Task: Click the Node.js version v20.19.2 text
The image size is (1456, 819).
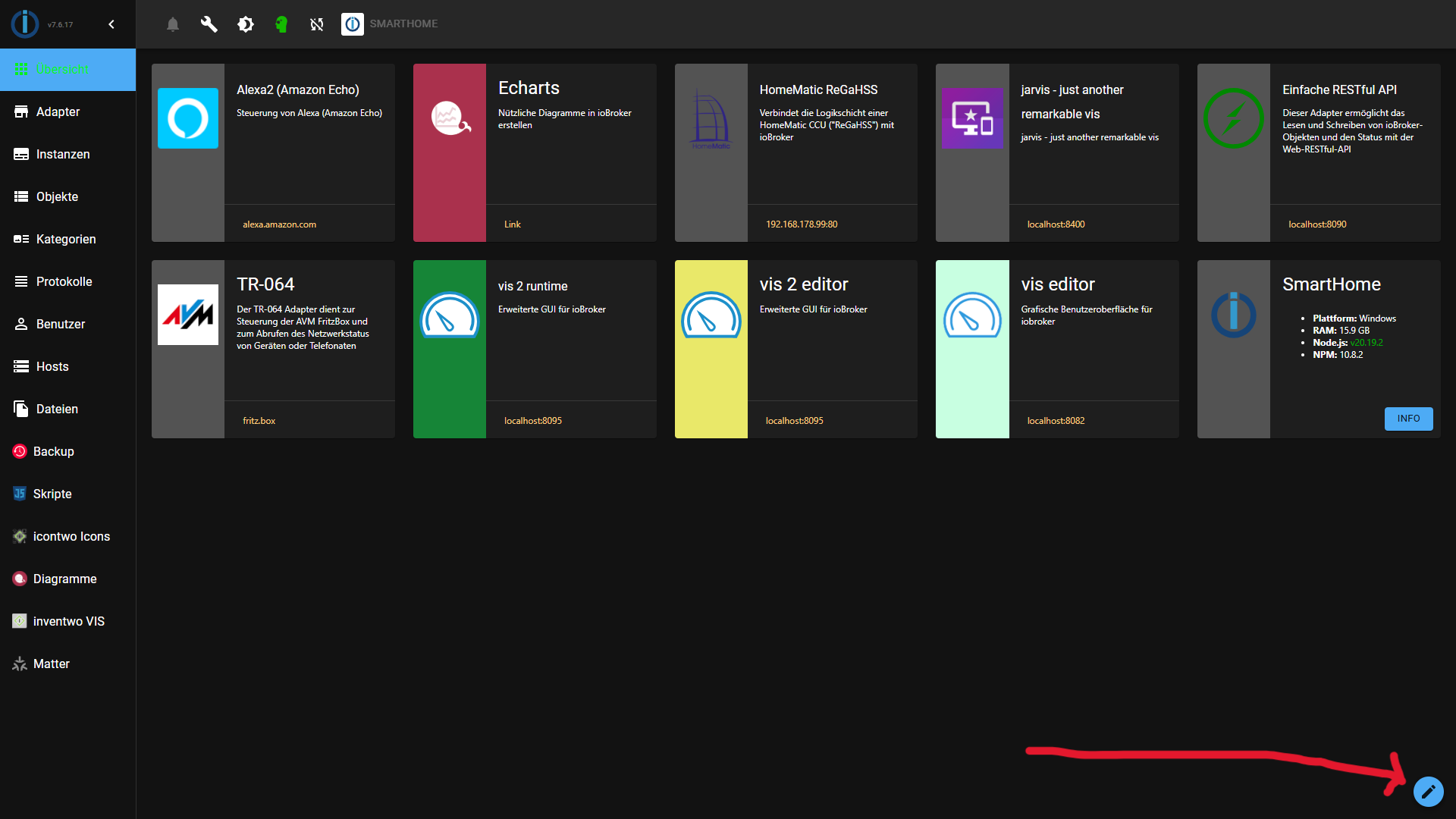Action: [x=1367, y=343]
